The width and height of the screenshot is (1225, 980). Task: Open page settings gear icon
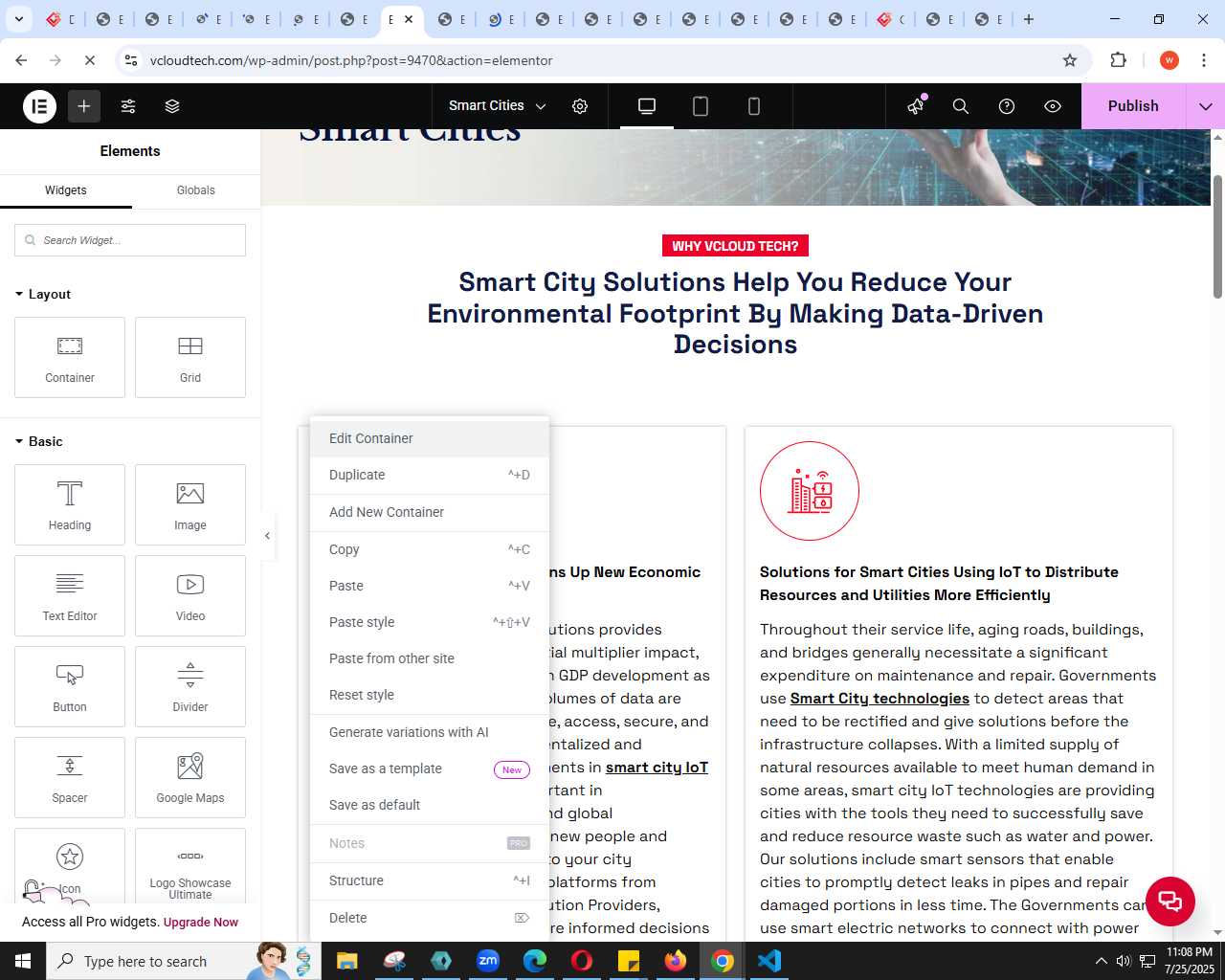580,106
